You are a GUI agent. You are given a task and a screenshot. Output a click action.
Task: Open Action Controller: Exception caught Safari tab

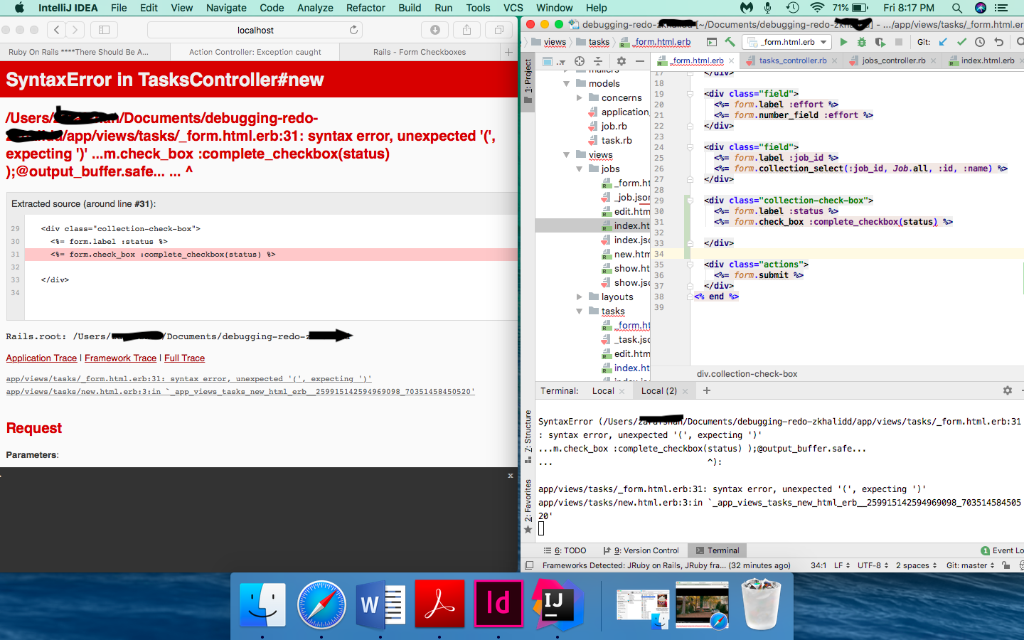(x=255, y=52)
